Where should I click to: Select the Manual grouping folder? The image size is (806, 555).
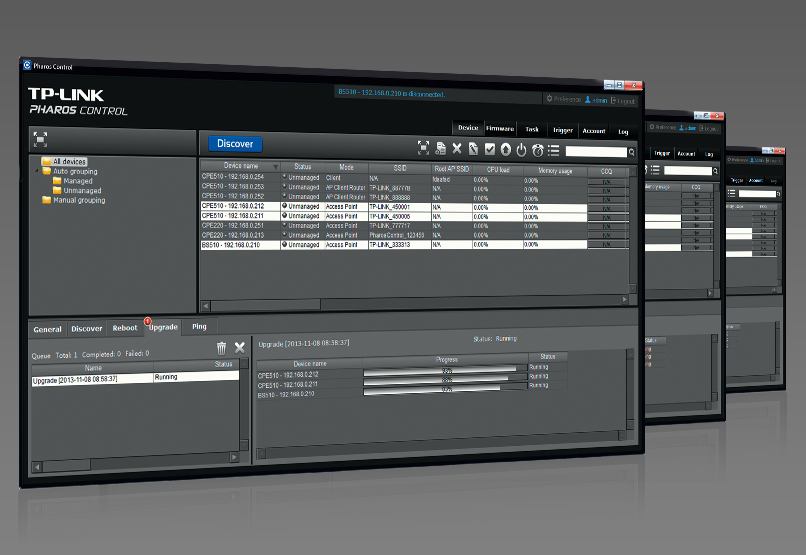click(x=74, y=200)
